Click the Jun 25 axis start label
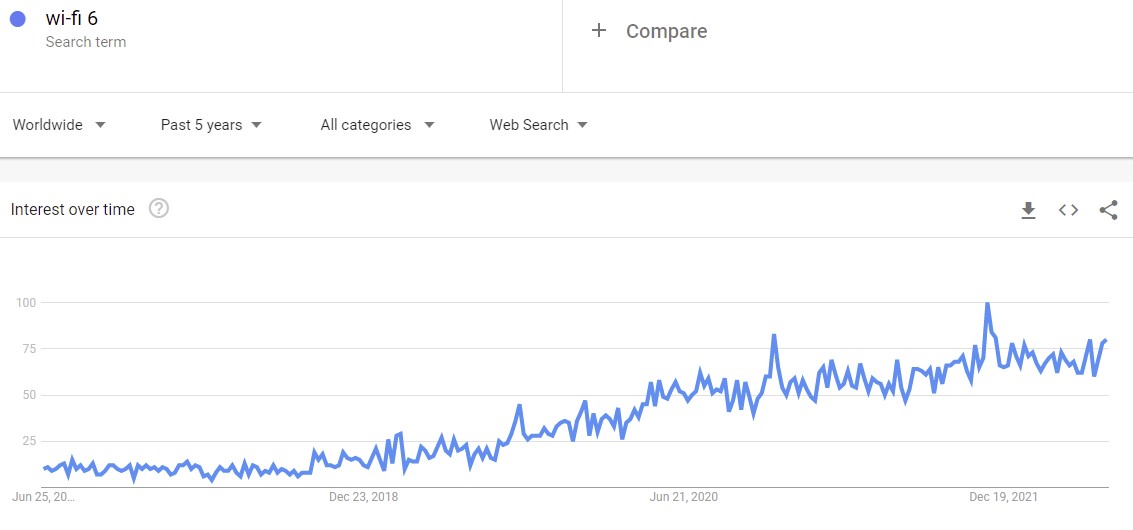 pos(43,496)
